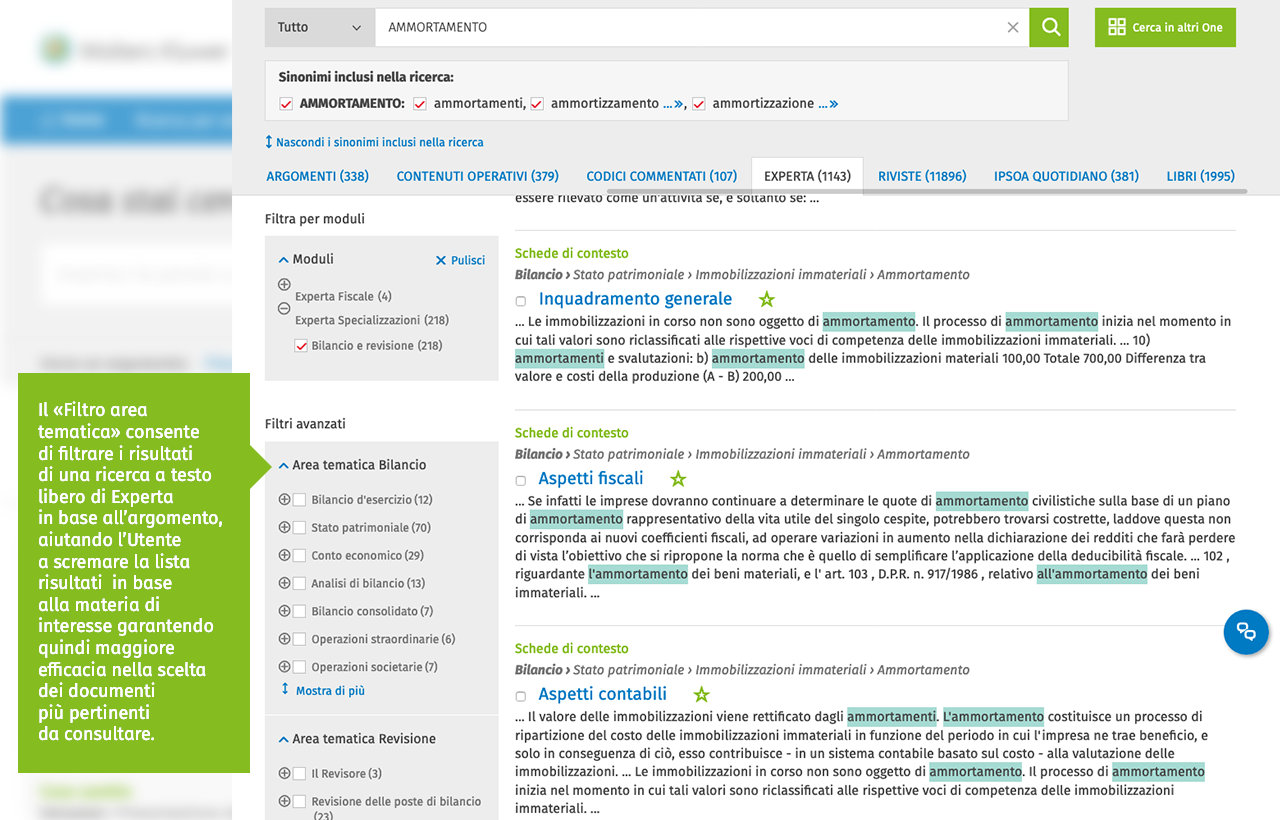Open the Tutto search scope dropdown

pyautogui.click(x=319, y=28)
